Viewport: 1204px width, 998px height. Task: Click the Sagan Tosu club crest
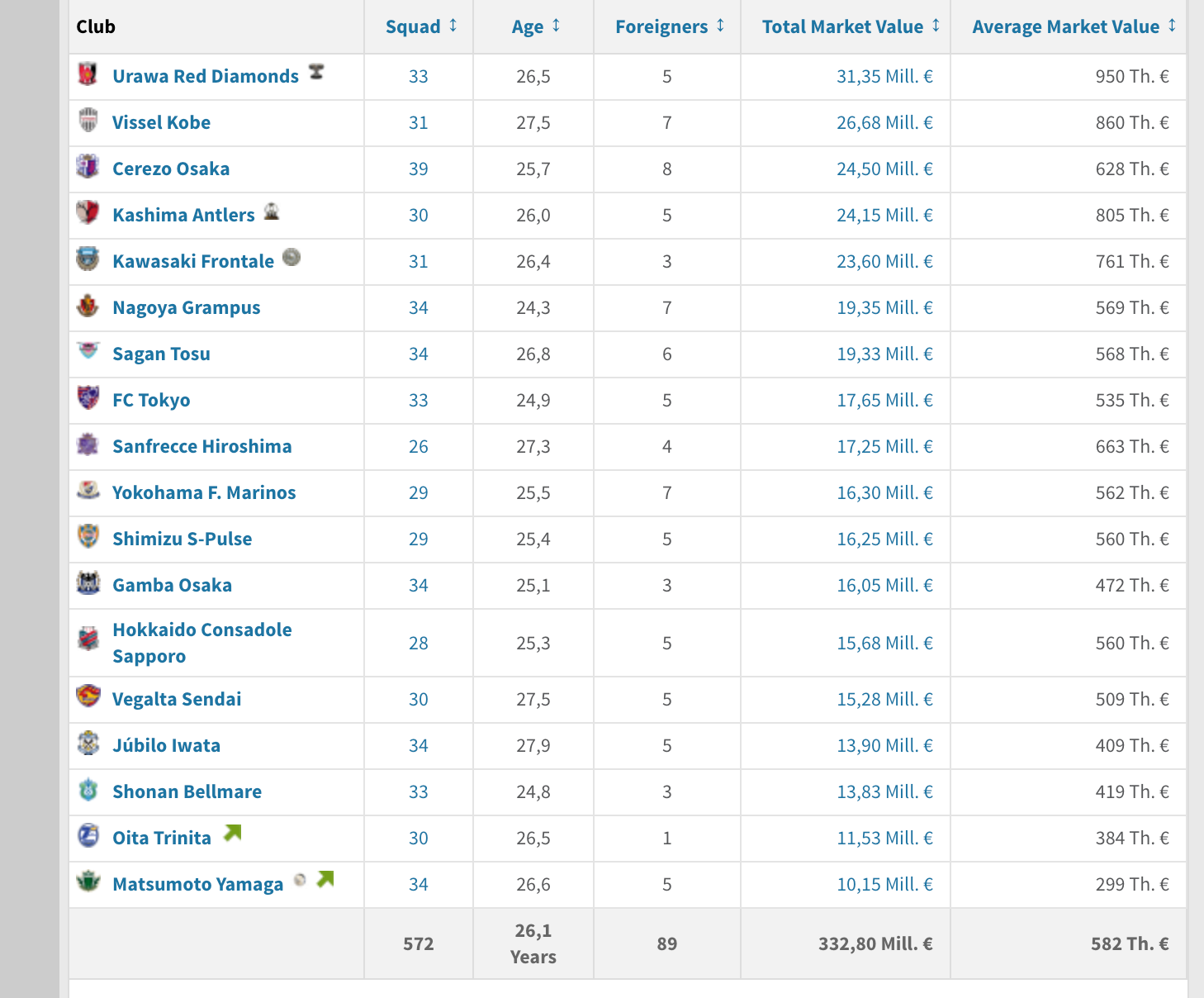[88, 351]
